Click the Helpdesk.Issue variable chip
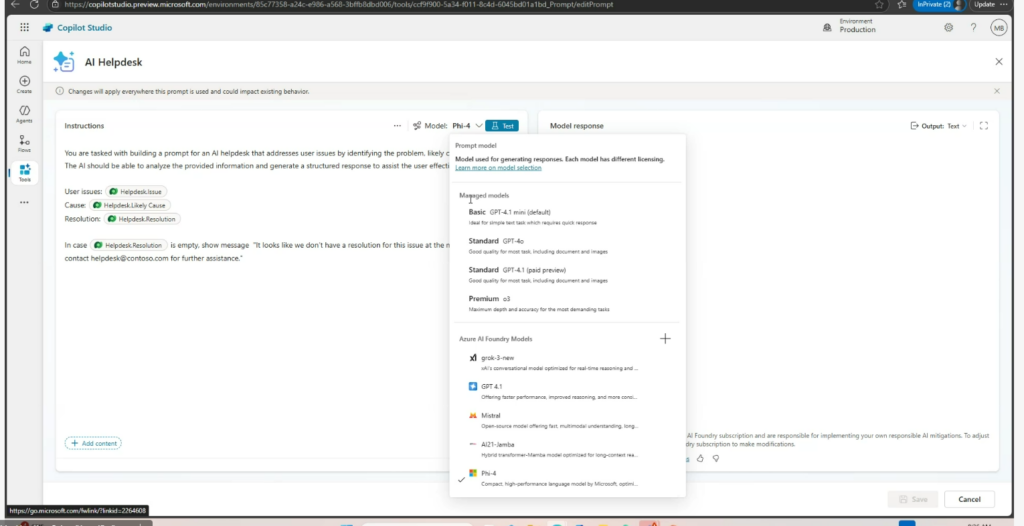The height and width of the screenshot is (526, 1024). (136, 191)
